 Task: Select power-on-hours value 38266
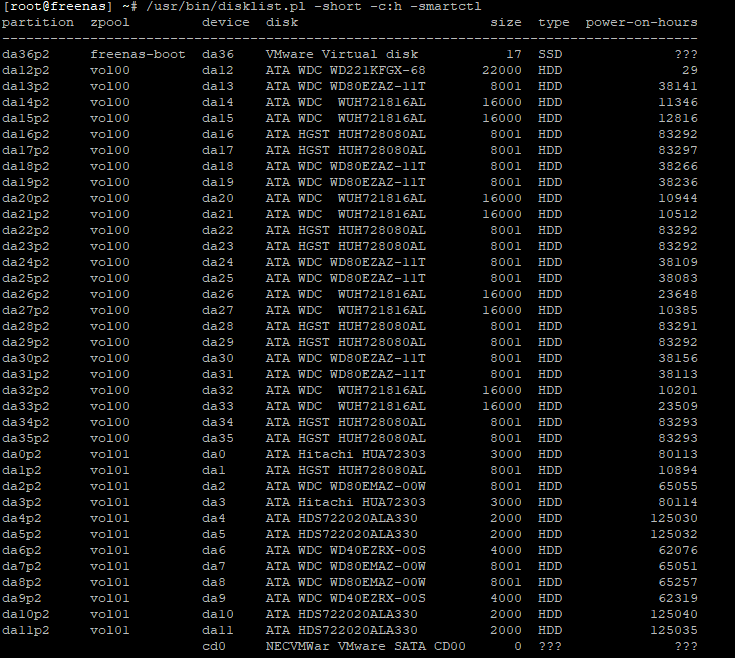[678, 166]
